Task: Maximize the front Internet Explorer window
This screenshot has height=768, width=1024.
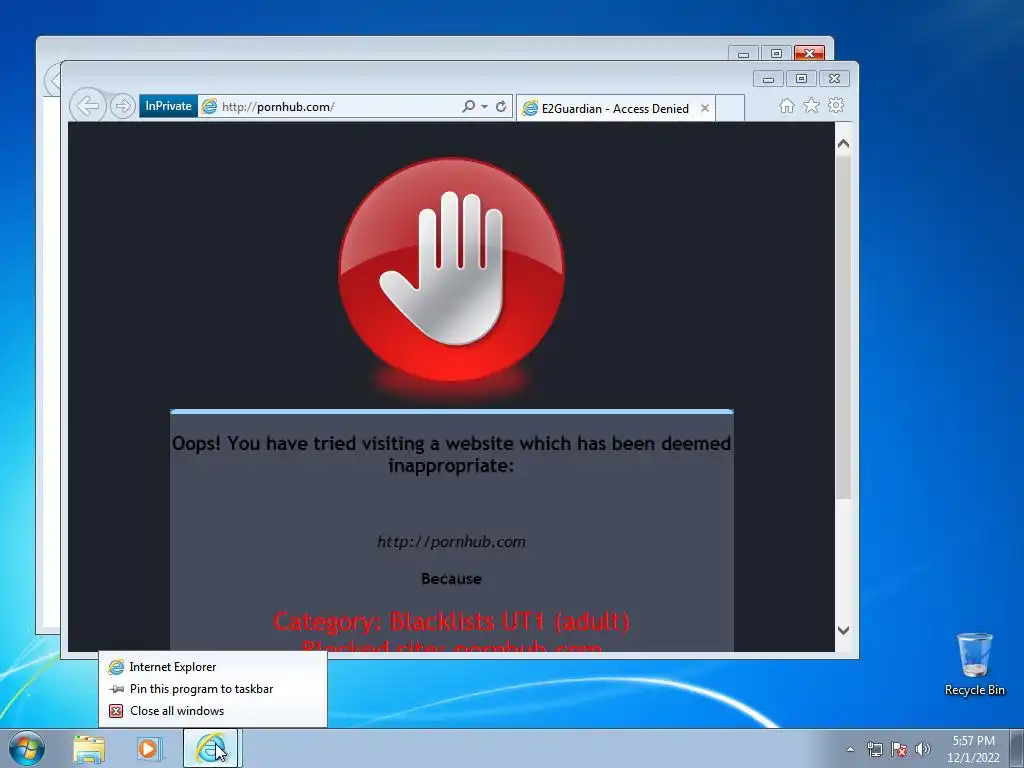Action: (x=801, y=79)
